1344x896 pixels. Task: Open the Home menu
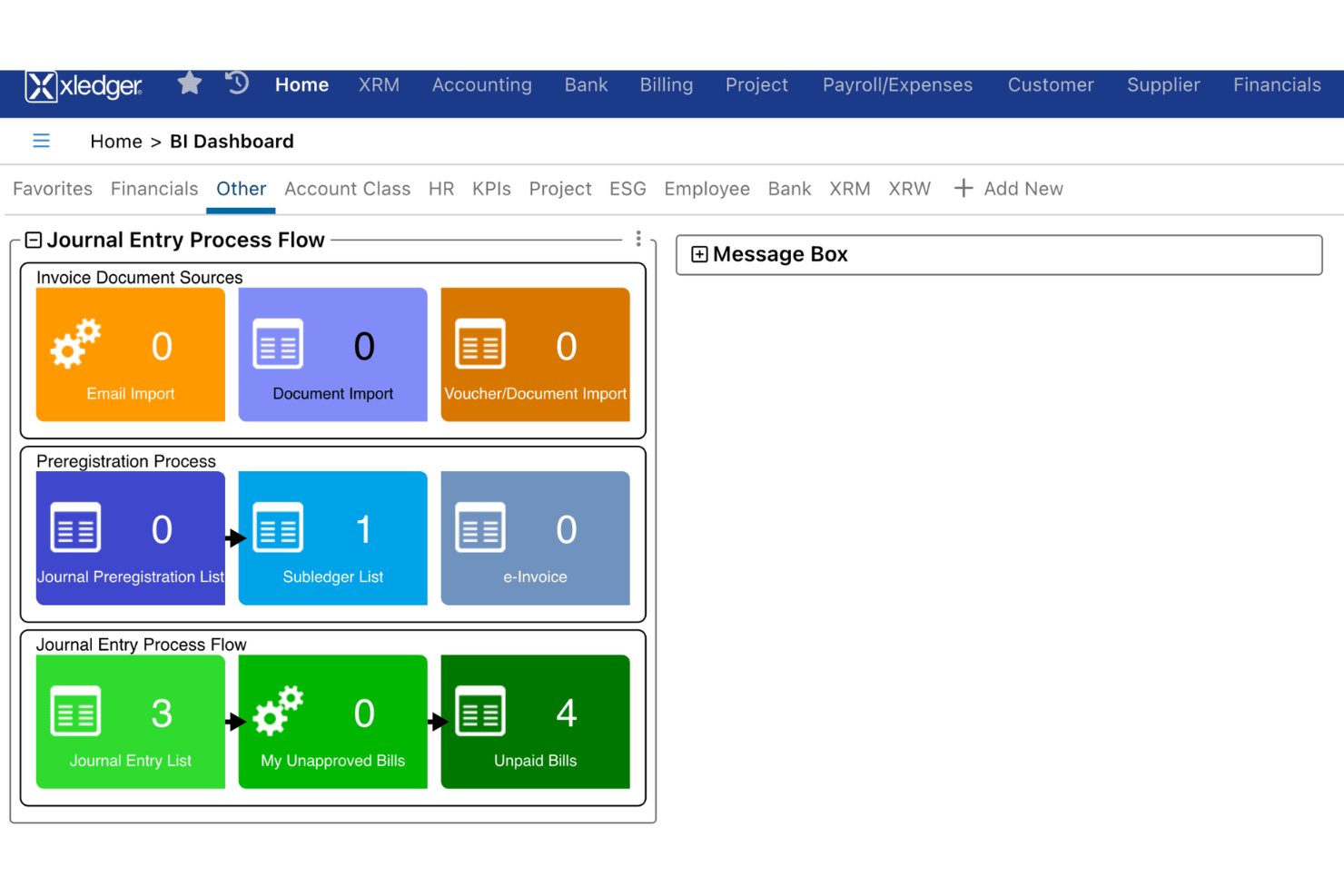tap(302, 85)
